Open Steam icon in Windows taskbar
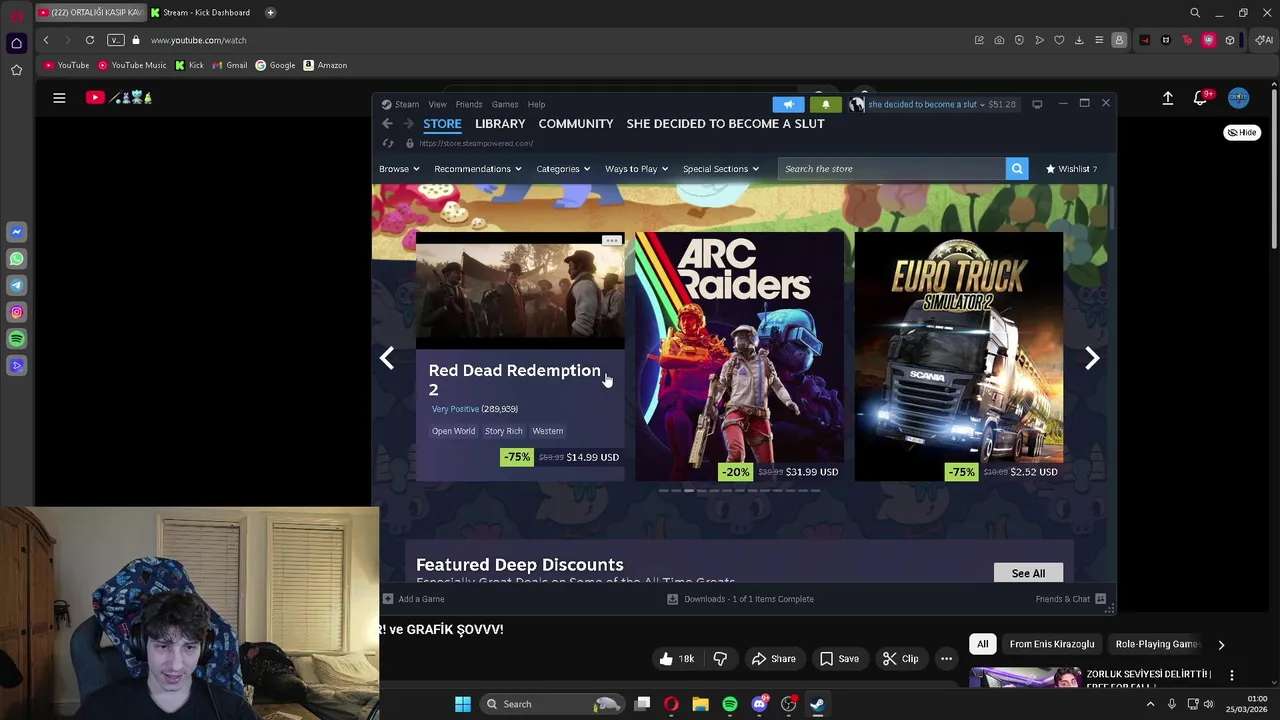Viewport: 1280px width, 720px height. (x=817, y=704)
